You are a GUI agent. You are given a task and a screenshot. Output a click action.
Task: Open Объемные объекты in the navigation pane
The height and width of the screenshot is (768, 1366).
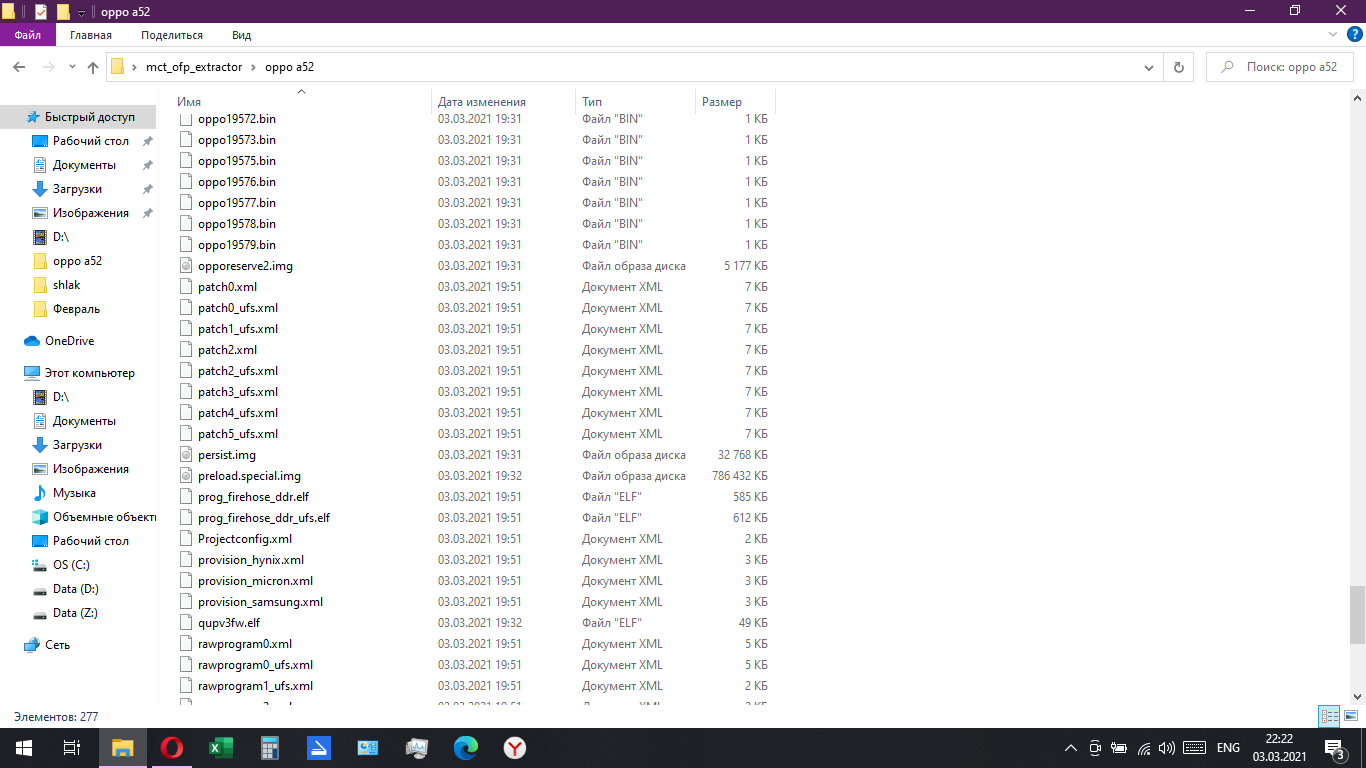tap(104, 517)
